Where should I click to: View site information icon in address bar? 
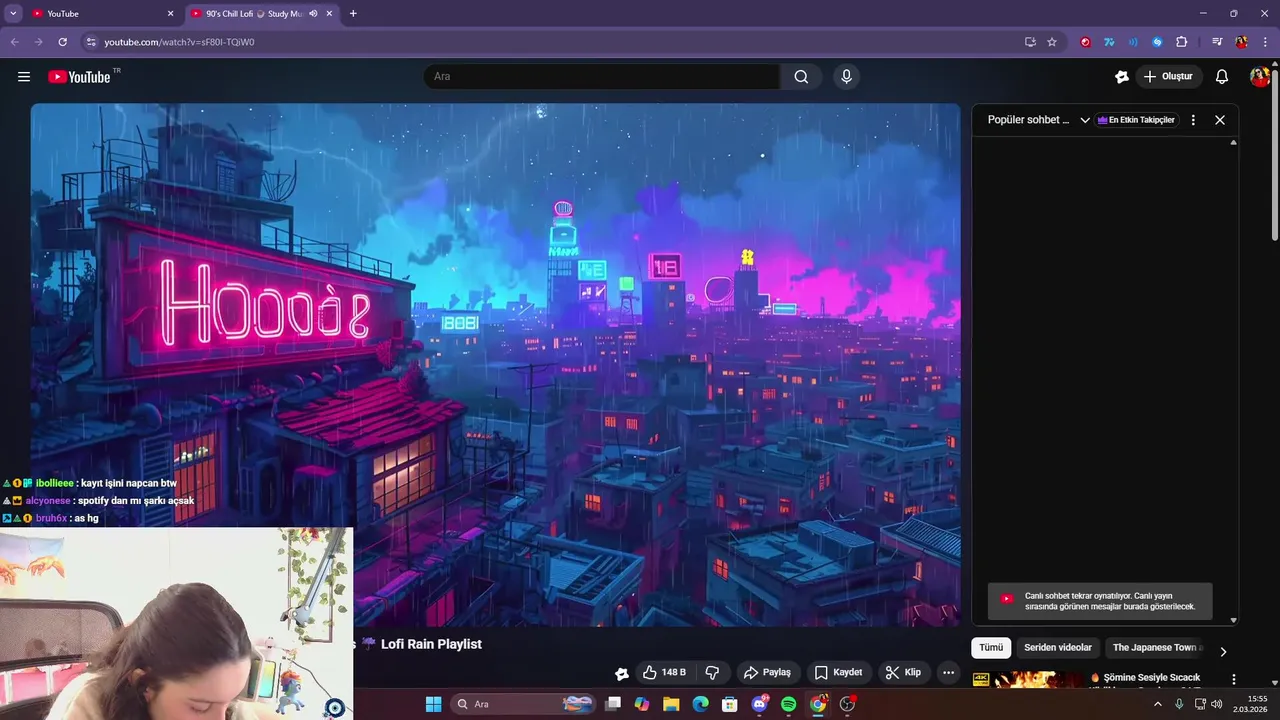tap(90, 42)
